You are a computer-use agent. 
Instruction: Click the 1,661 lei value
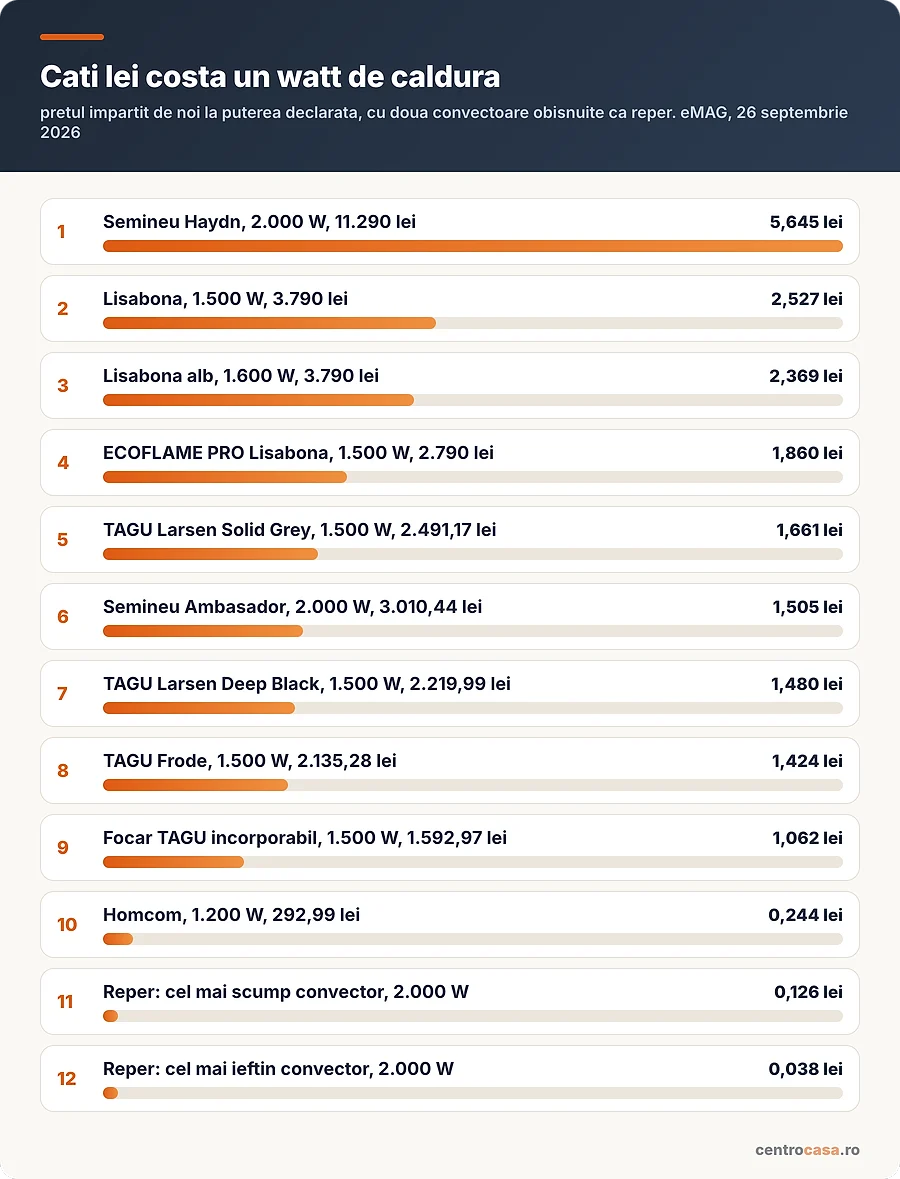click(x=809, y=530)
